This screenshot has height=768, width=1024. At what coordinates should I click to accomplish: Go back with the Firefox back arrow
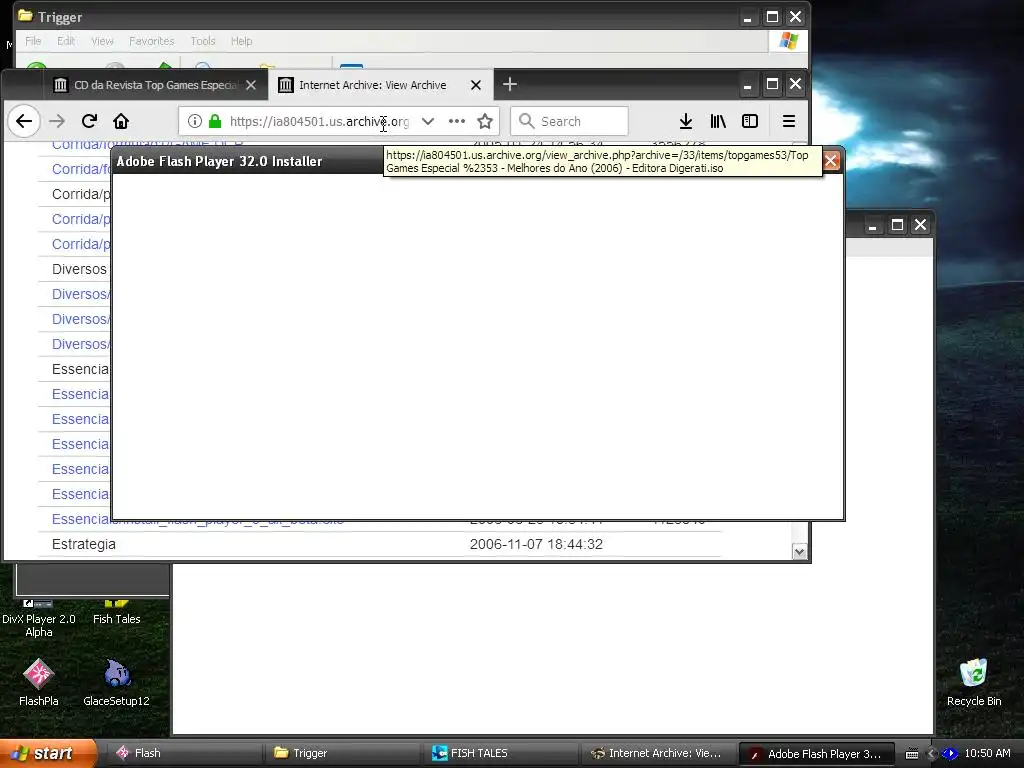pos(24,121)
